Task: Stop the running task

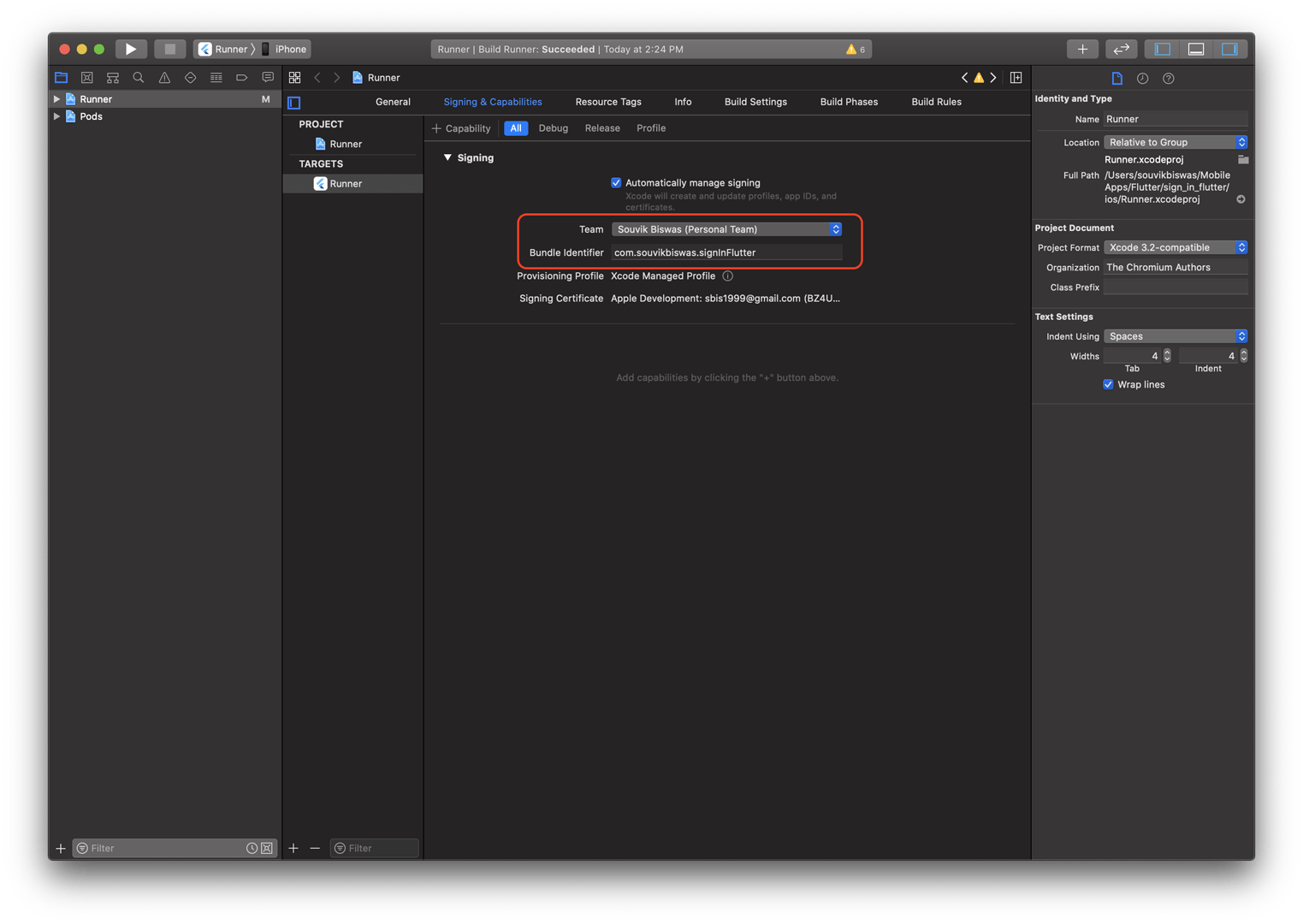Action: tap(169, 49)
